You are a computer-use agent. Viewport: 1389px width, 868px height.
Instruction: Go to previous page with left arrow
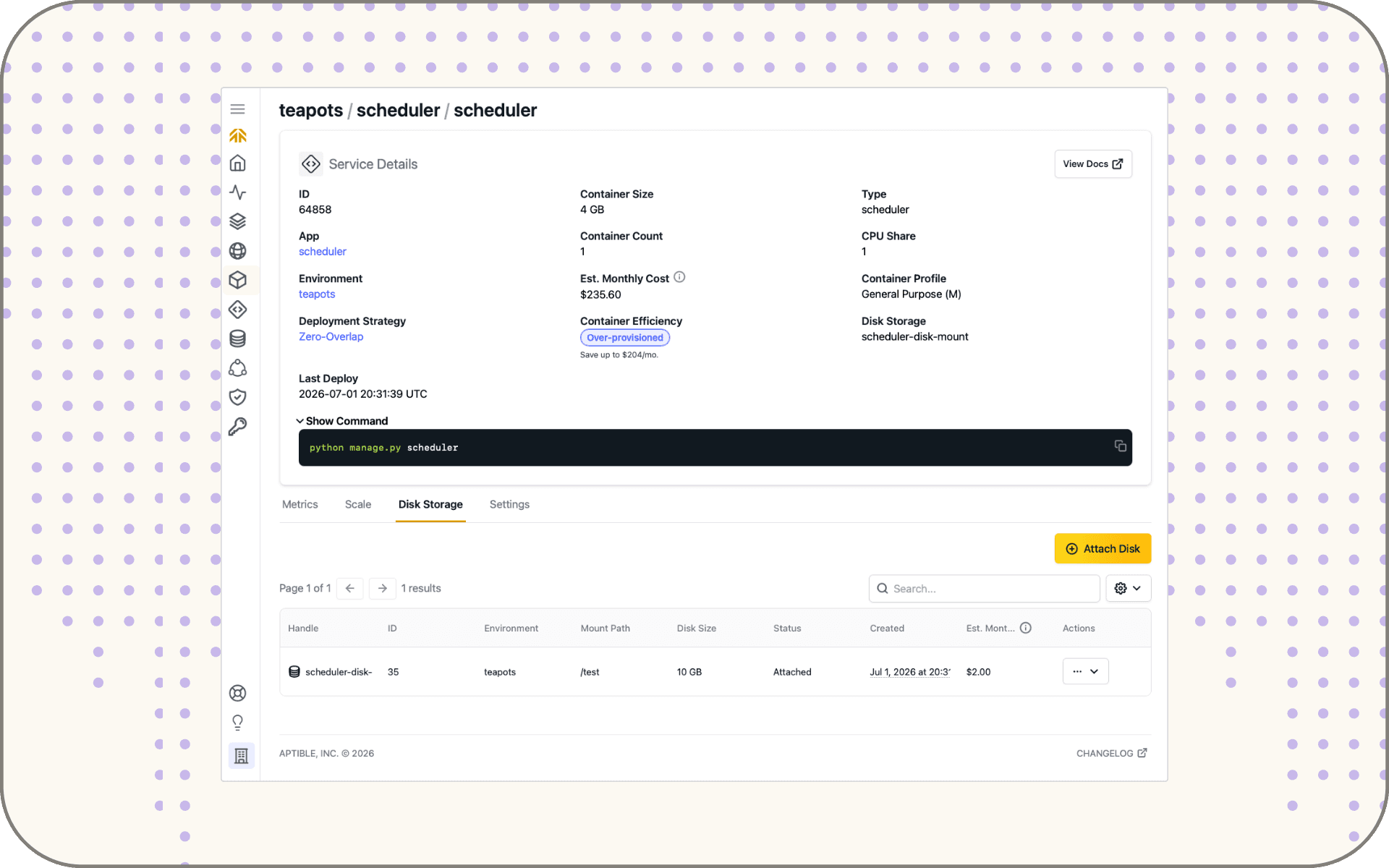pyautogui.click(x=350, y=588)
